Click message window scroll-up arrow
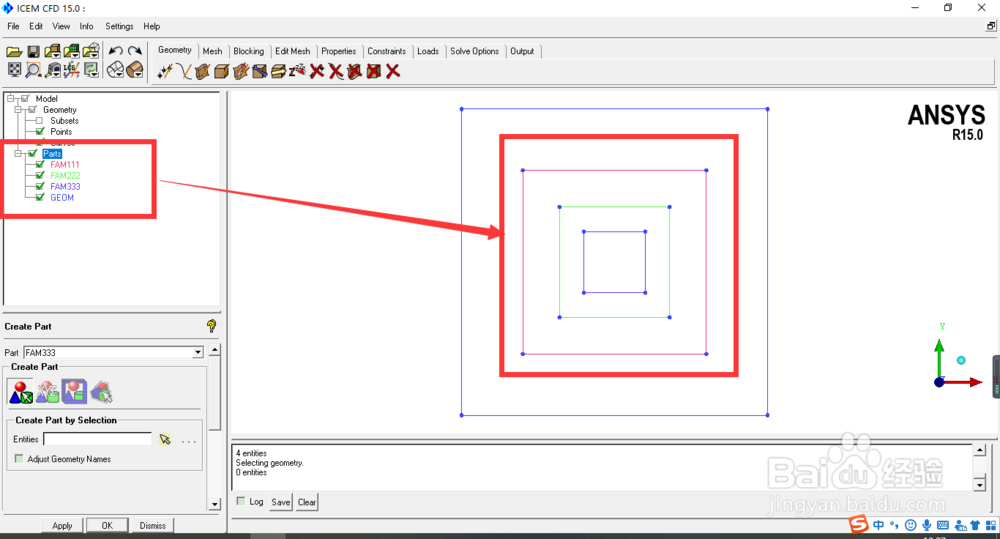 tap(980, 450)
